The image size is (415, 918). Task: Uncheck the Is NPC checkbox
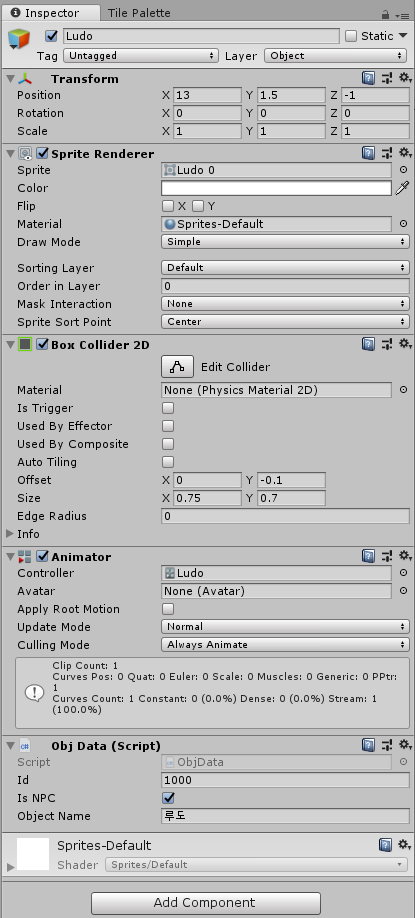[x=168, y=798]
